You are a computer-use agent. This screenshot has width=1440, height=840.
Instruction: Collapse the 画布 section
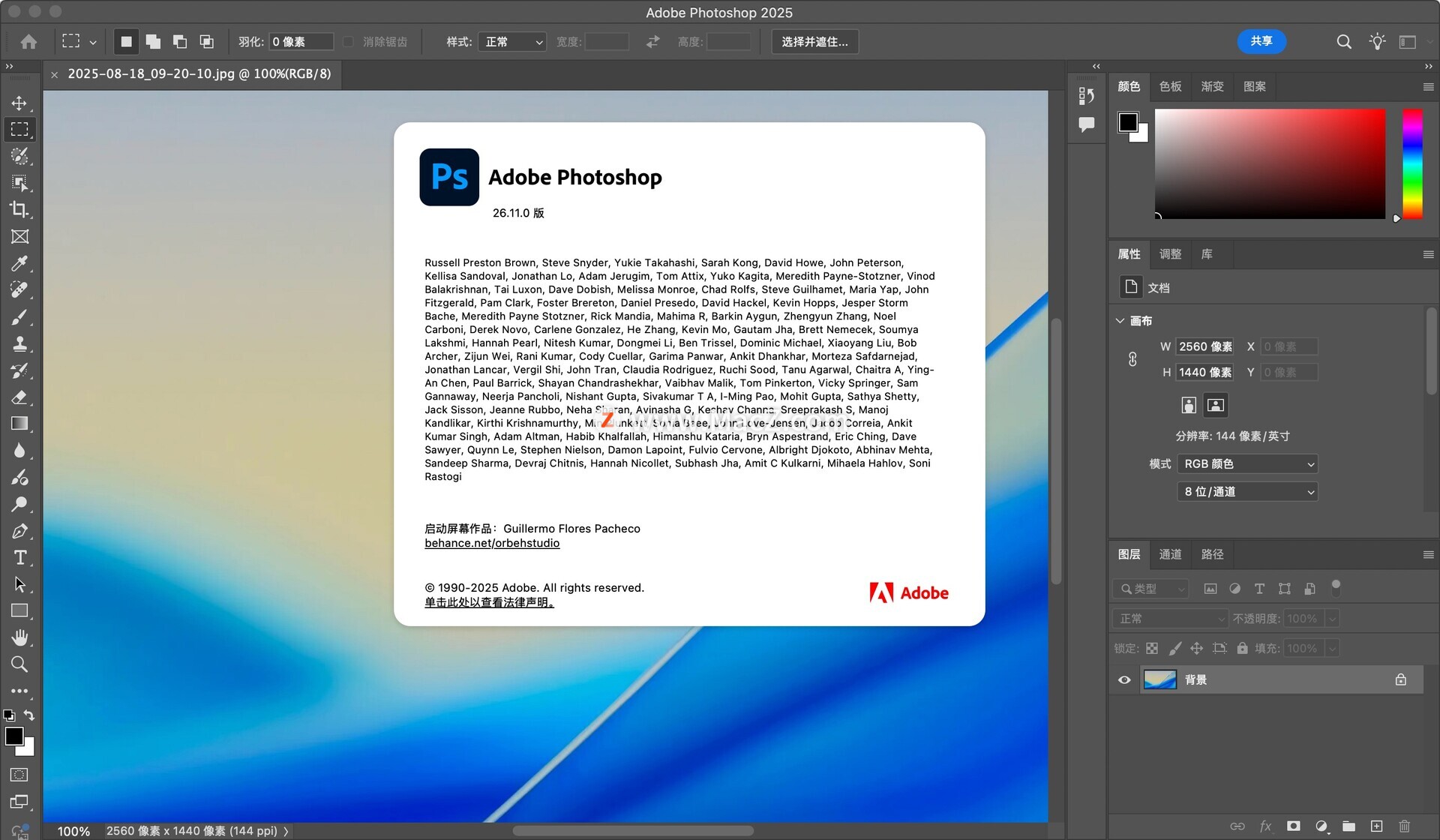[1120, 321]
